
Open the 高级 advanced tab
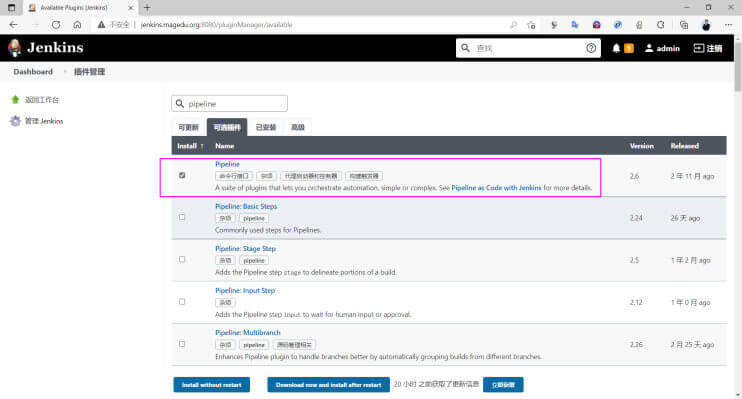[x=298, y=127]
